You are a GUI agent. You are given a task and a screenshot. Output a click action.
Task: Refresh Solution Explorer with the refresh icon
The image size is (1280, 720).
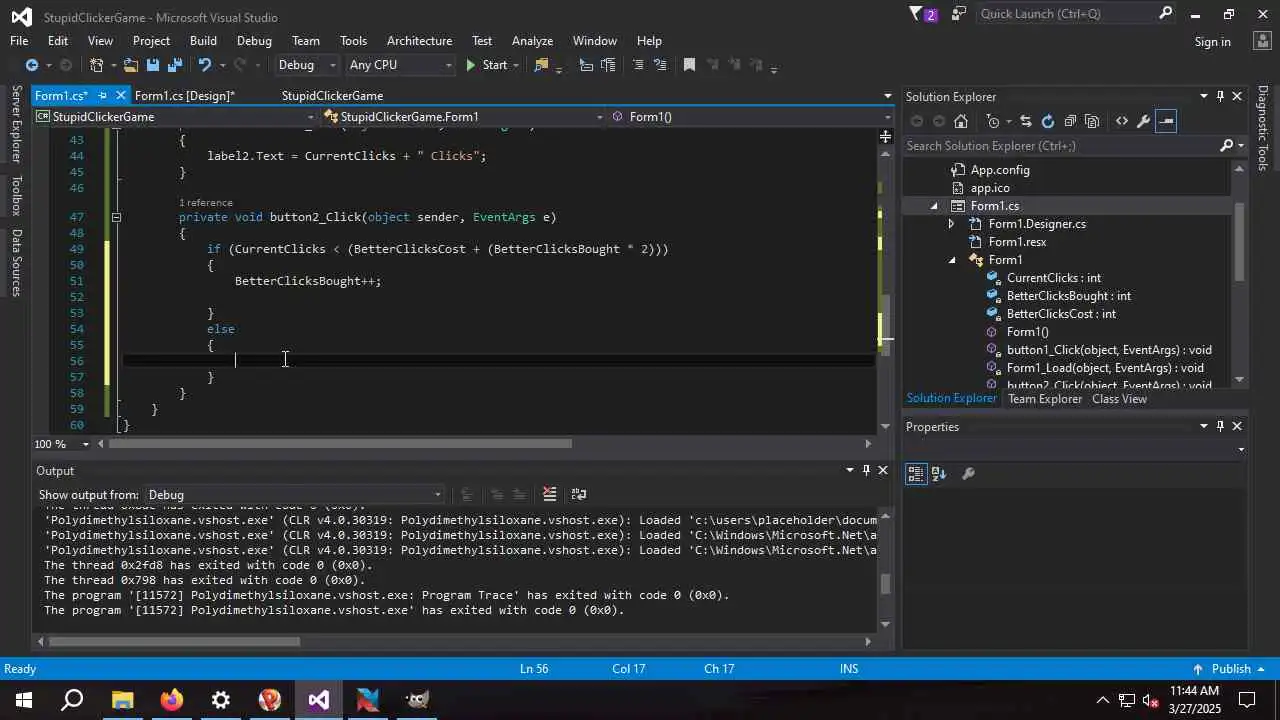[x=1047, y=121]
